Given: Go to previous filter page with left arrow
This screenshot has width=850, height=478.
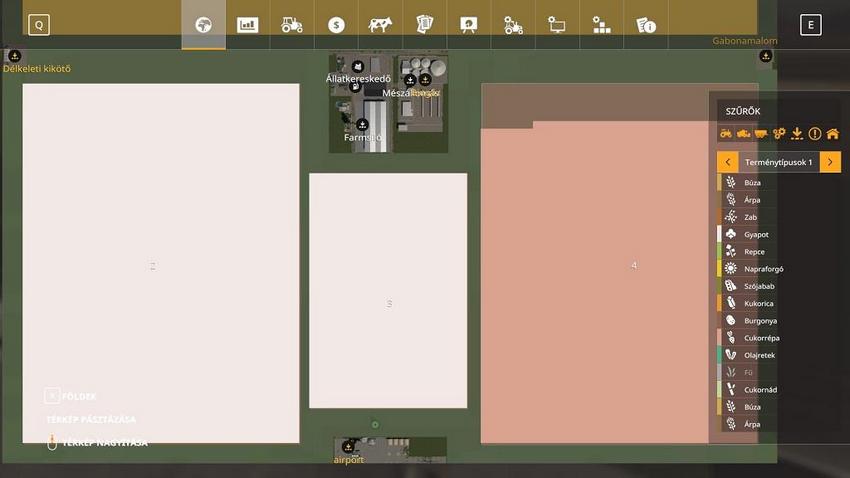Looking at the screenshot, I should (727, 162).
